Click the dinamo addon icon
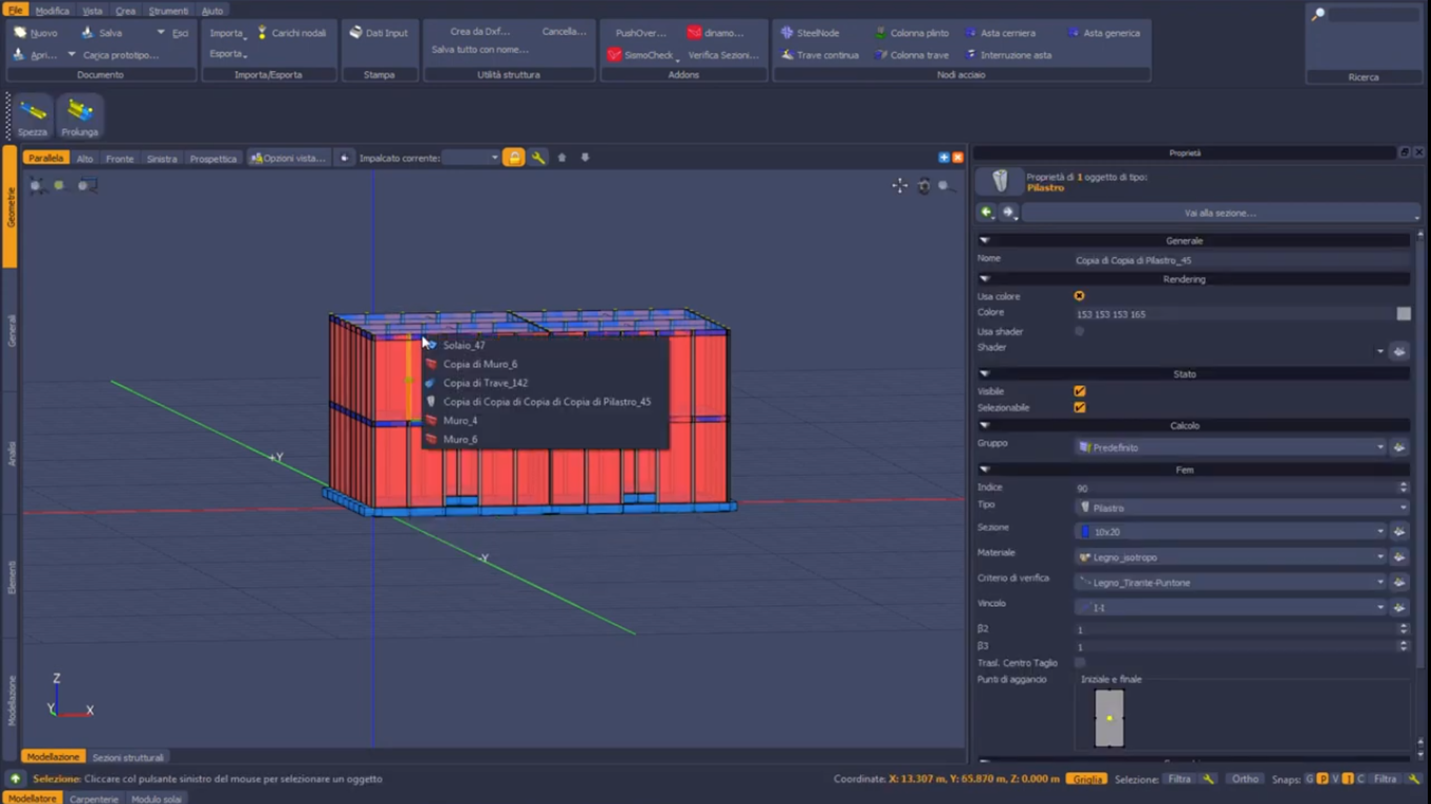Viewport: 1431px width, 804px height. tap(694, 33)
